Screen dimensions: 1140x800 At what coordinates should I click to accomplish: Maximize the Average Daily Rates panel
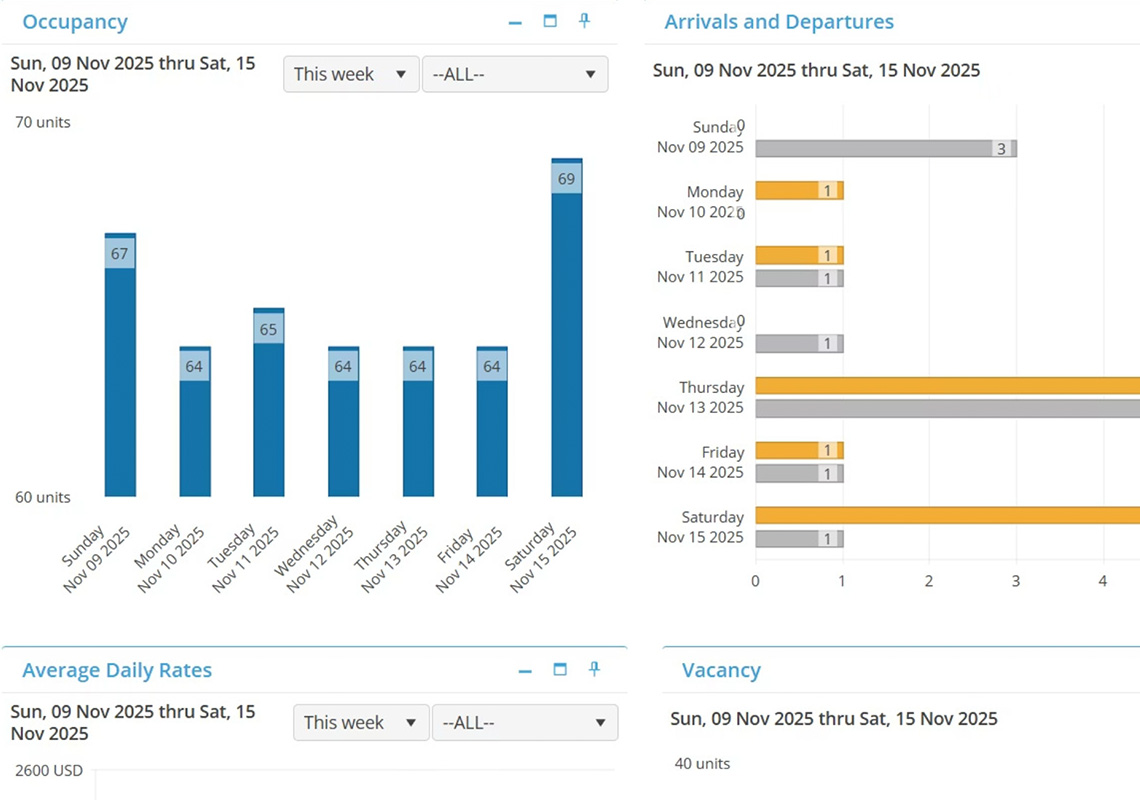pos(561,670)
